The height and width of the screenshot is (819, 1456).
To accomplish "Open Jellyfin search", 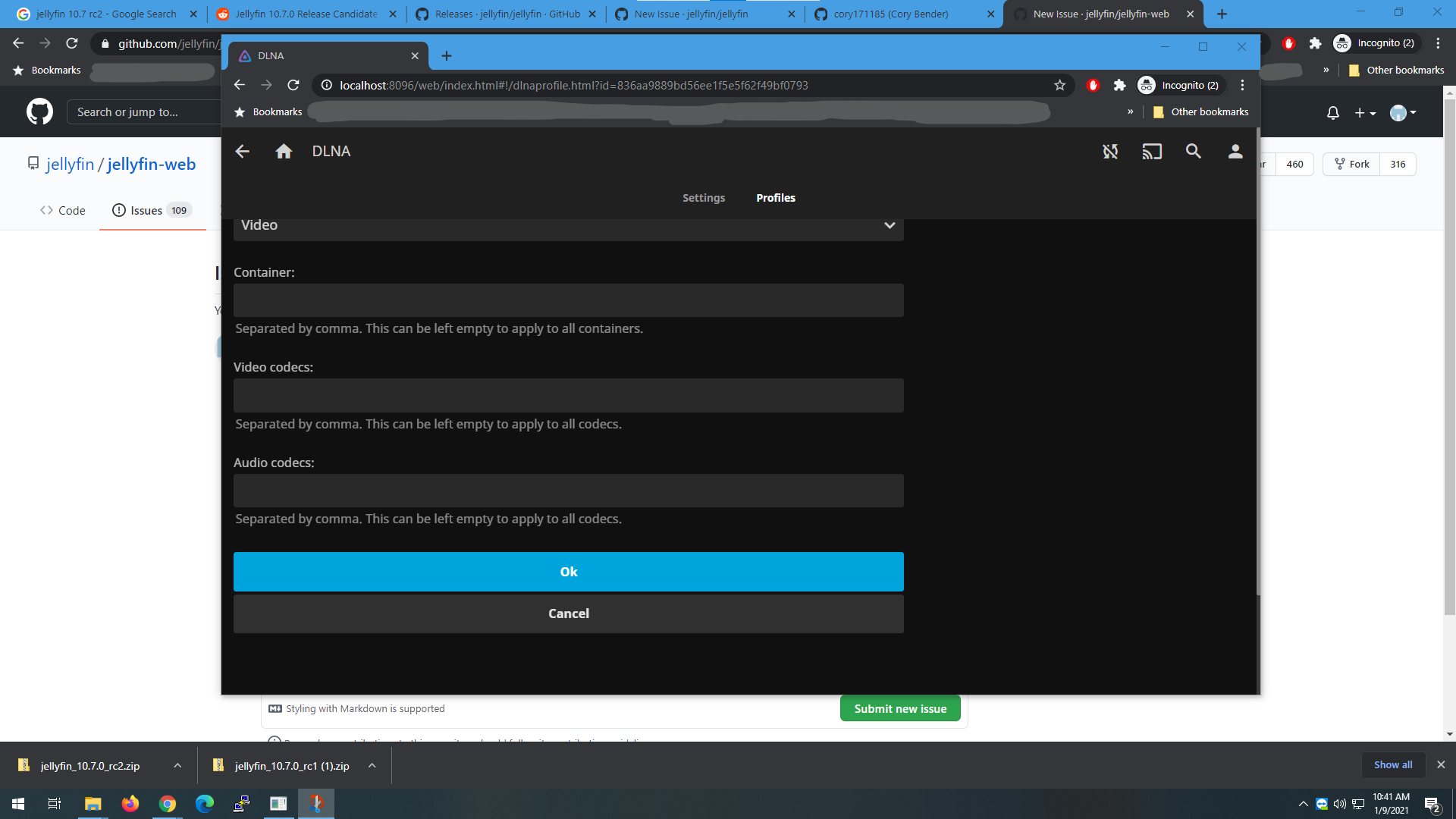I will pos(1194,151).
